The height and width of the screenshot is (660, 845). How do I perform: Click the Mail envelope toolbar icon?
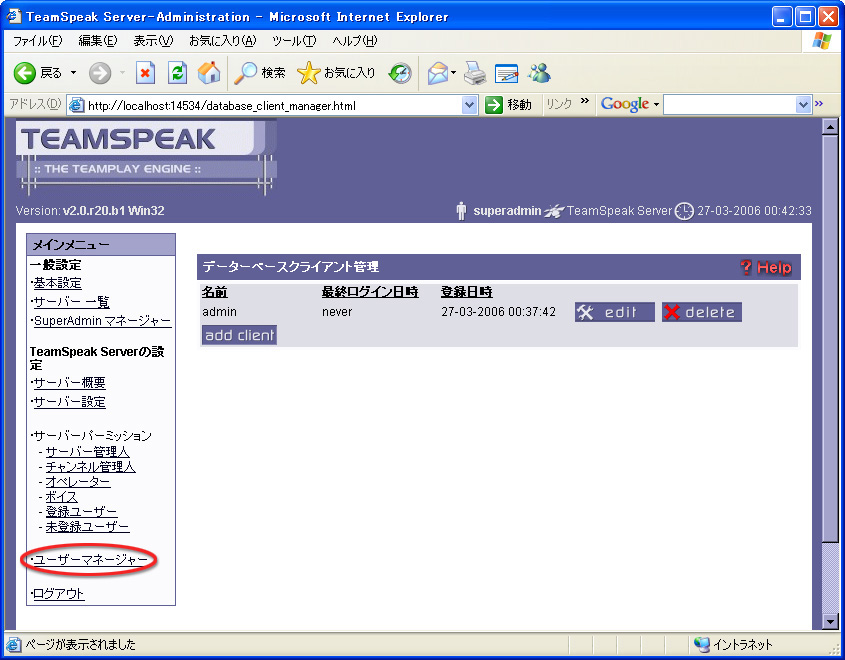tap(438, 73)
